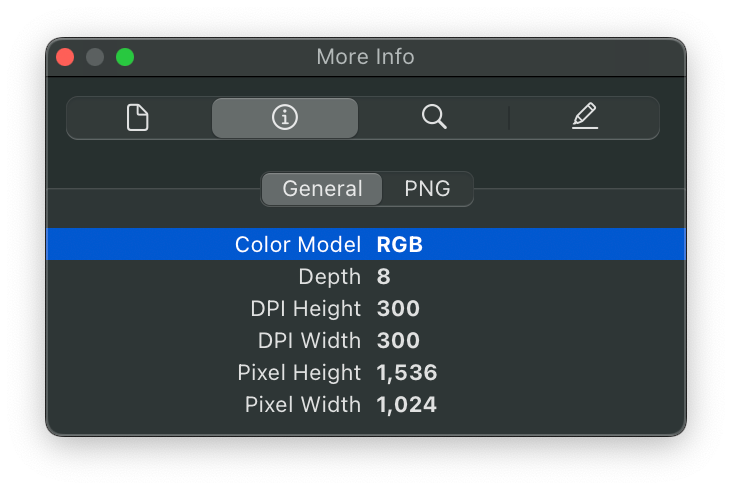The height and width of the screenshot is (490, 732).
Task: Select the More Info circled-i icon
Action: pyautogui.click(x=285, y=118)
